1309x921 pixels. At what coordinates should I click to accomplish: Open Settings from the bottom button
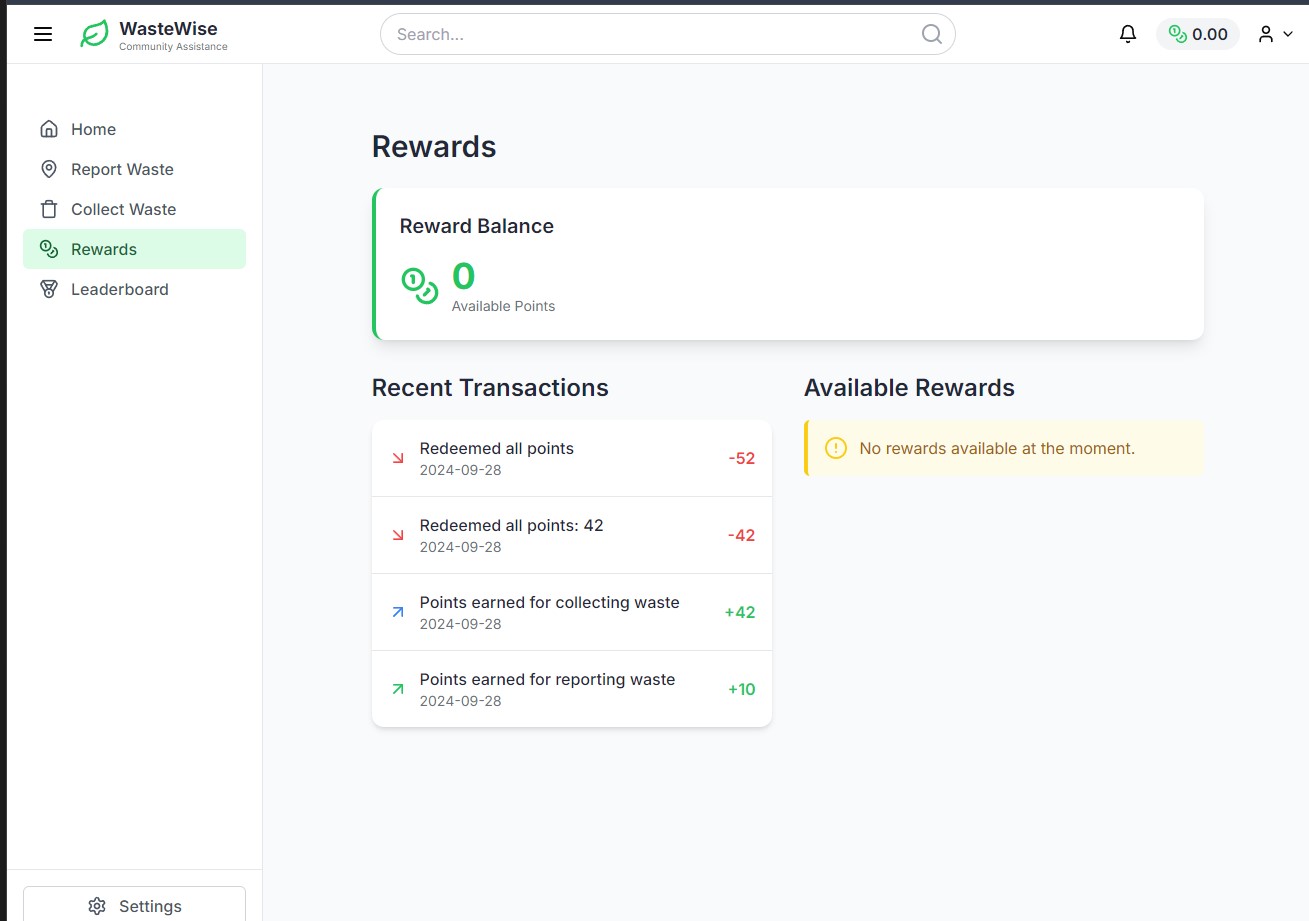[134, 905]
